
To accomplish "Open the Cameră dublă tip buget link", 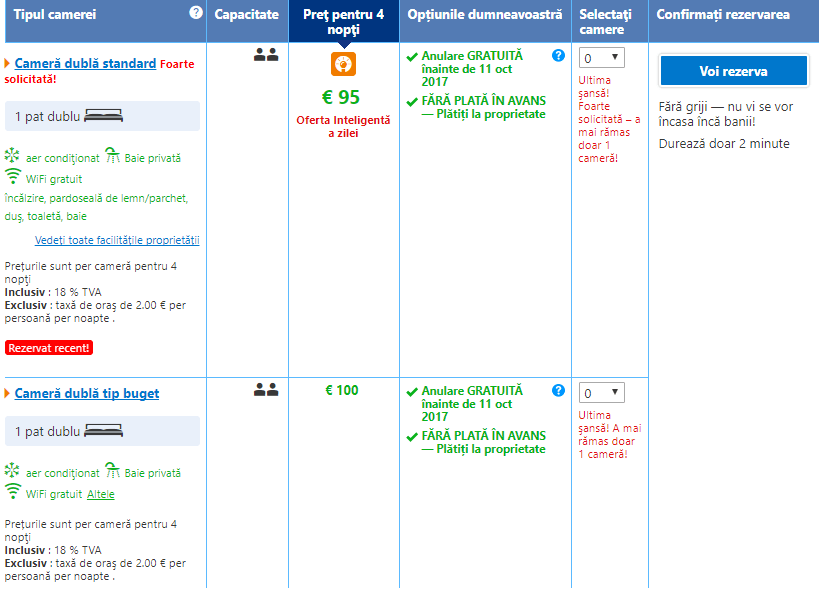I will [x=86, y=393].
